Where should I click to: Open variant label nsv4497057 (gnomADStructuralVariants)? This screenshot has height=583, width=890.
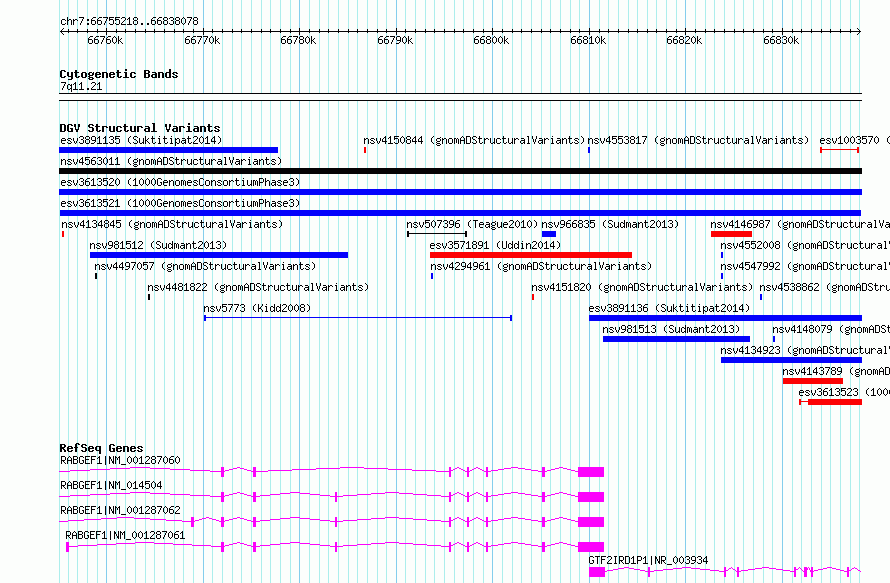pyautogui.click(x=205, y=266)
